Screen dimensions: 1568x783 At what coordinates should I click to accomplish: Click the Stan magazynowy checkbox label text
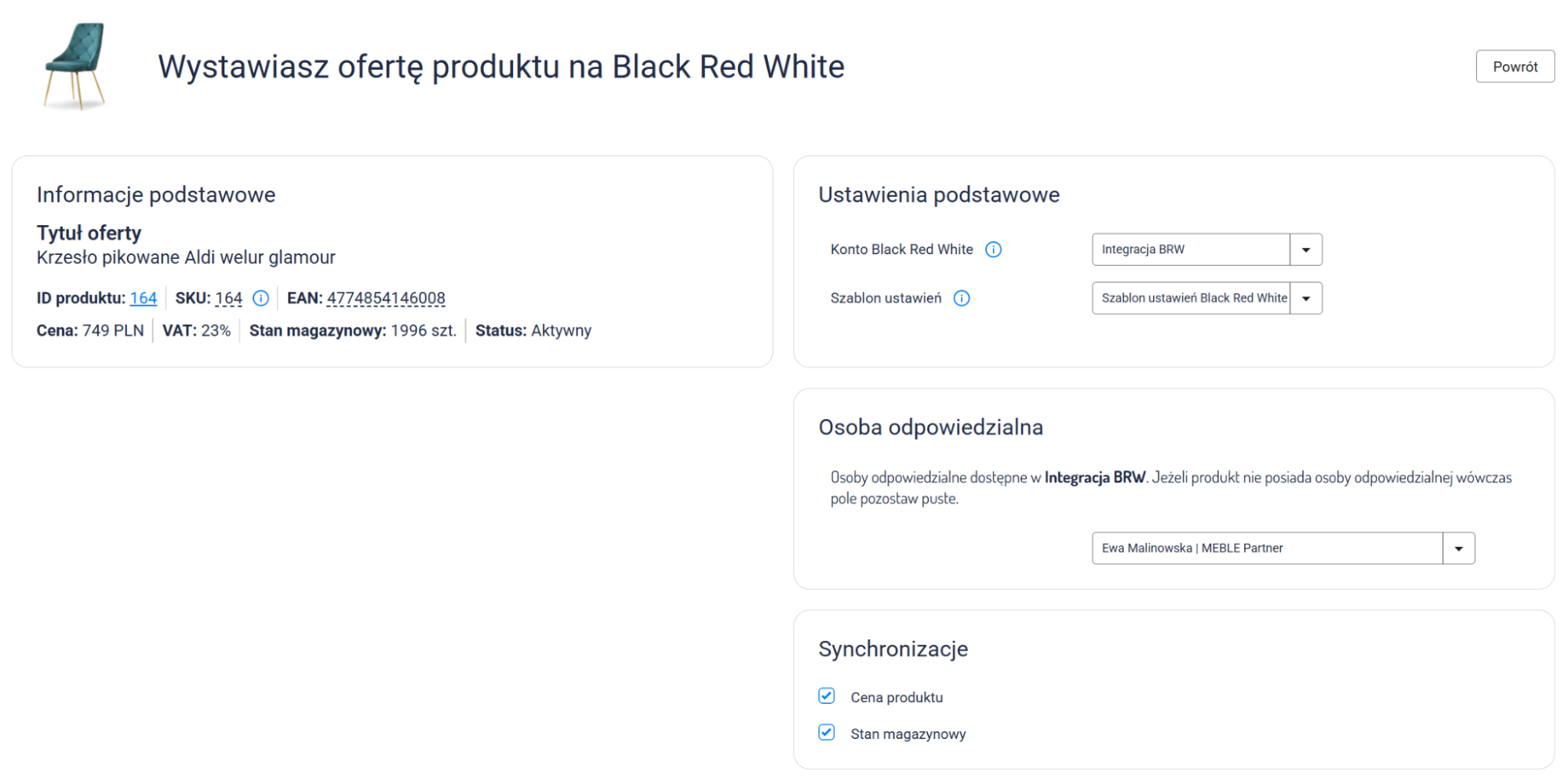click(908, 734)
